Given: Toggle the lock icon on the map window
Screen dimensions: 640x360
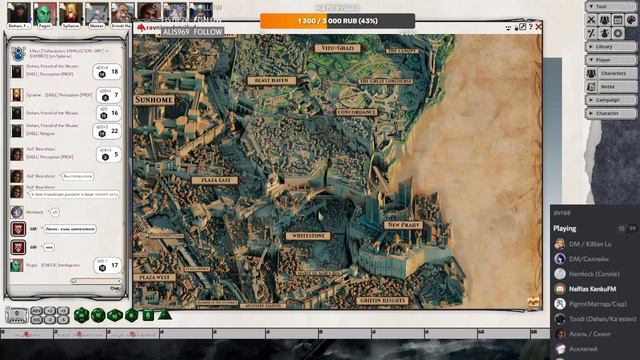Looking at the screenshot, I should coord(516,27).
